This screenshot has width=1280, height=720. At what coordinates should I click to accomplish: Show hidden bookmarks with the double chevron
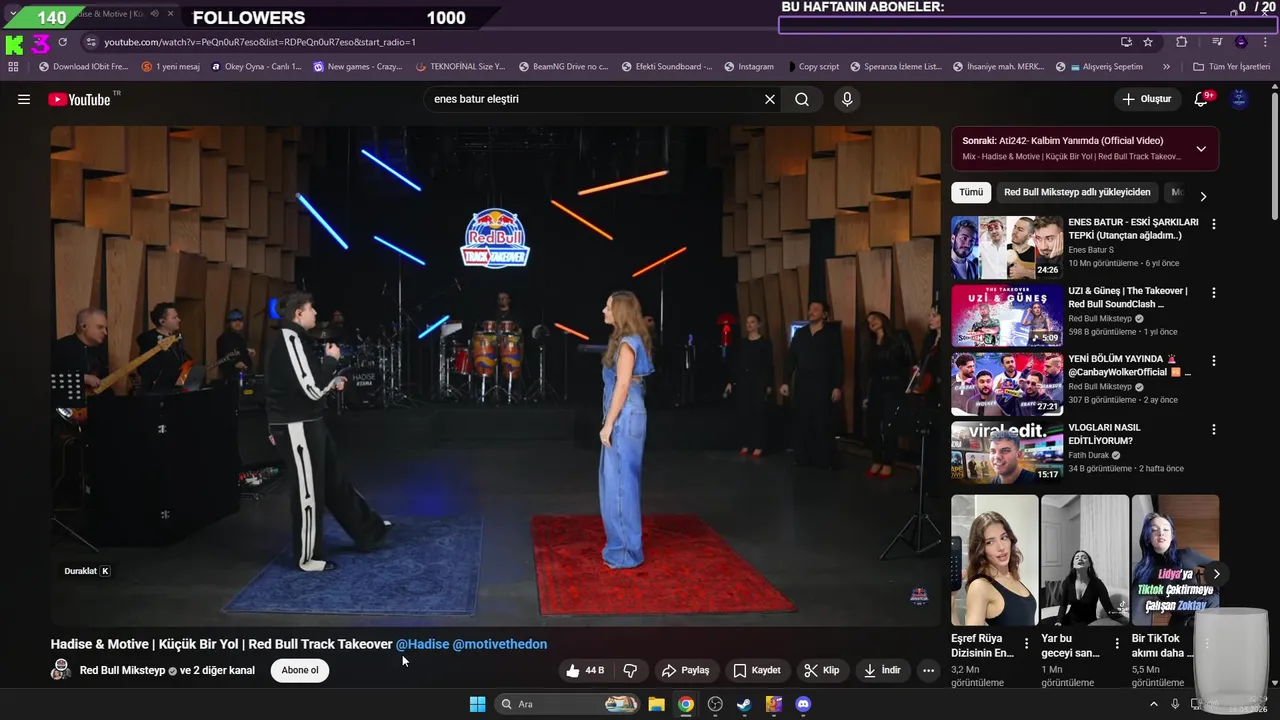coord(1166,67)
